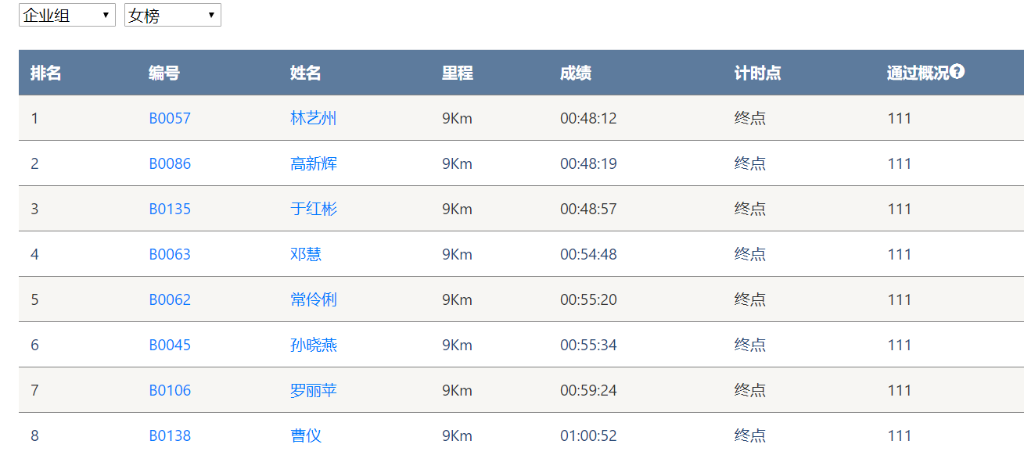Image resolution: width=1024 pixels, height=455 pixels.
Task: Click the 计时点 column header
Action: tap(757, 73)
